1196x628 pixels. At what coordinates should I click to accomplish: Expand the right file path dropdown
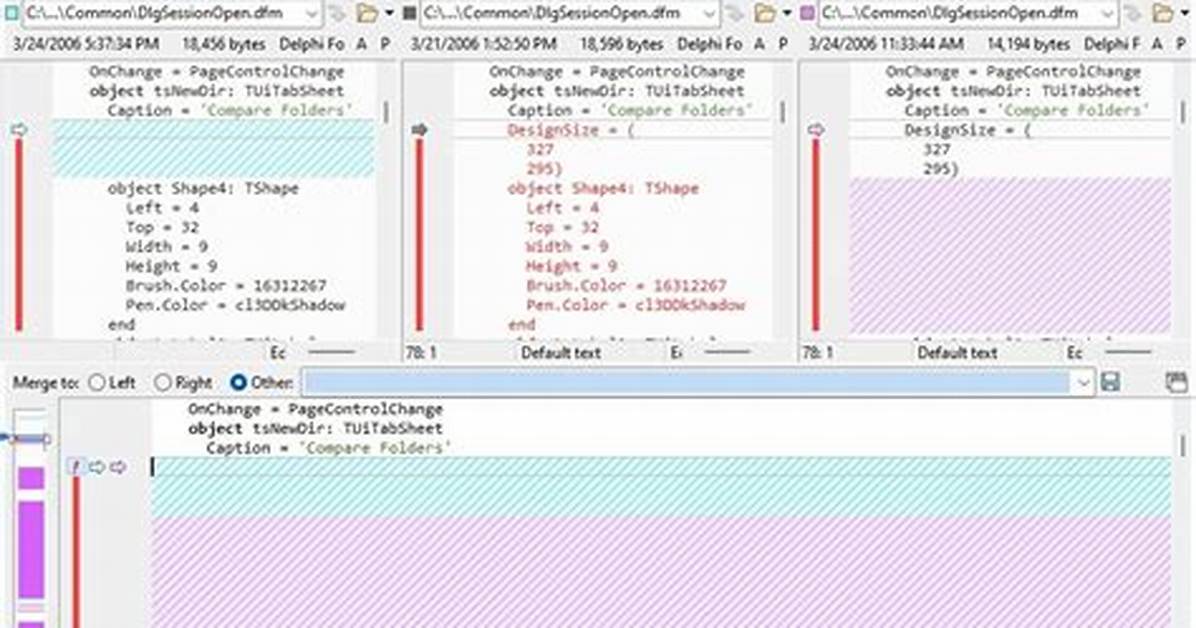[1107, 14]
